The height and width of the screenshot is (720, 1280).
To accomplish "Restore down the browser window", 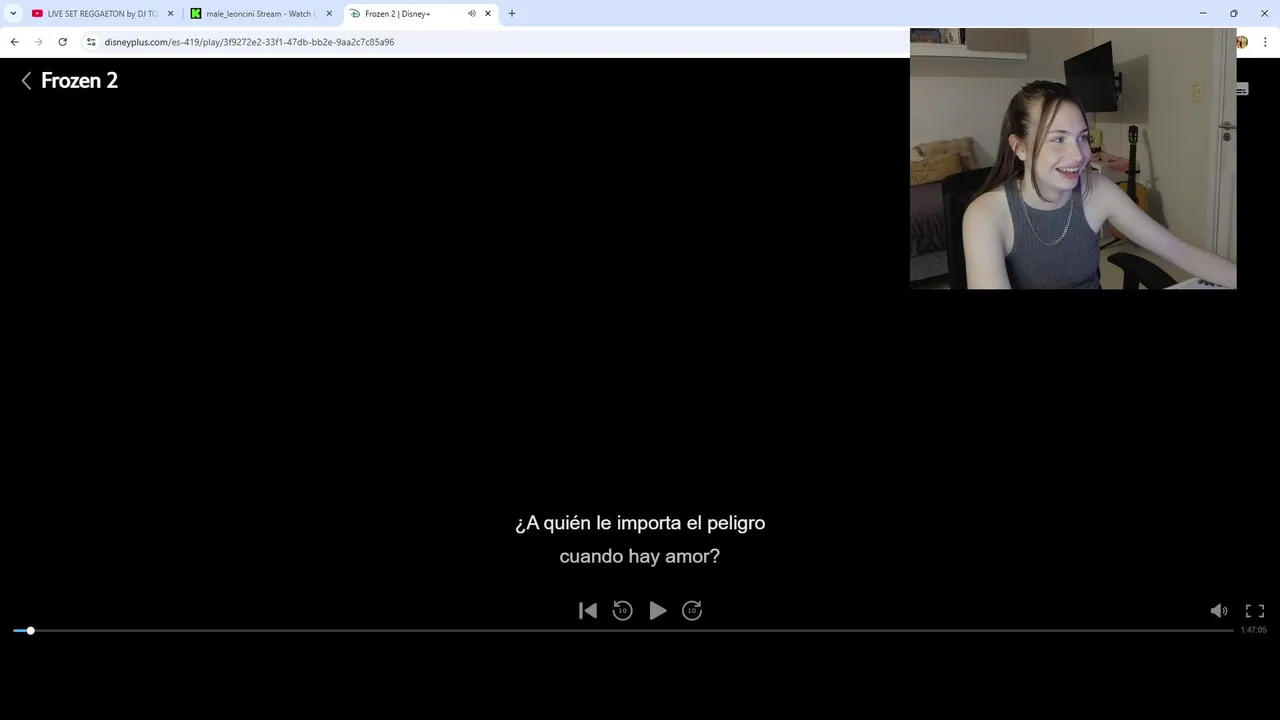I will (x=1234, y=13).
